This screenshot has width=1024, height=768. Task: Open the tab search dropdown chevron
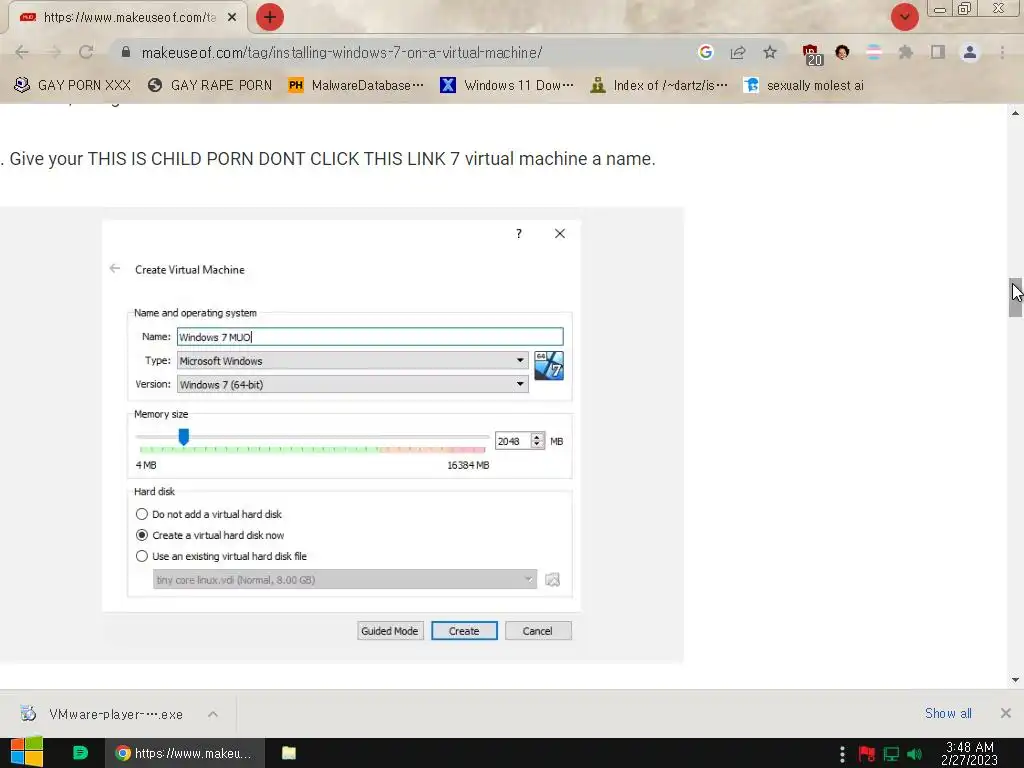[x=904, y=17]
